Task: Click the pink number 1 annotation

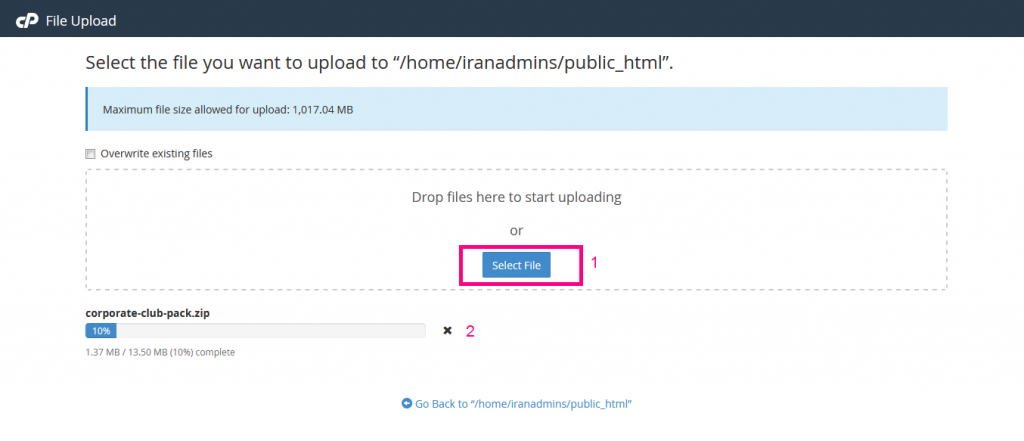Action: click(x=594, y=263)
